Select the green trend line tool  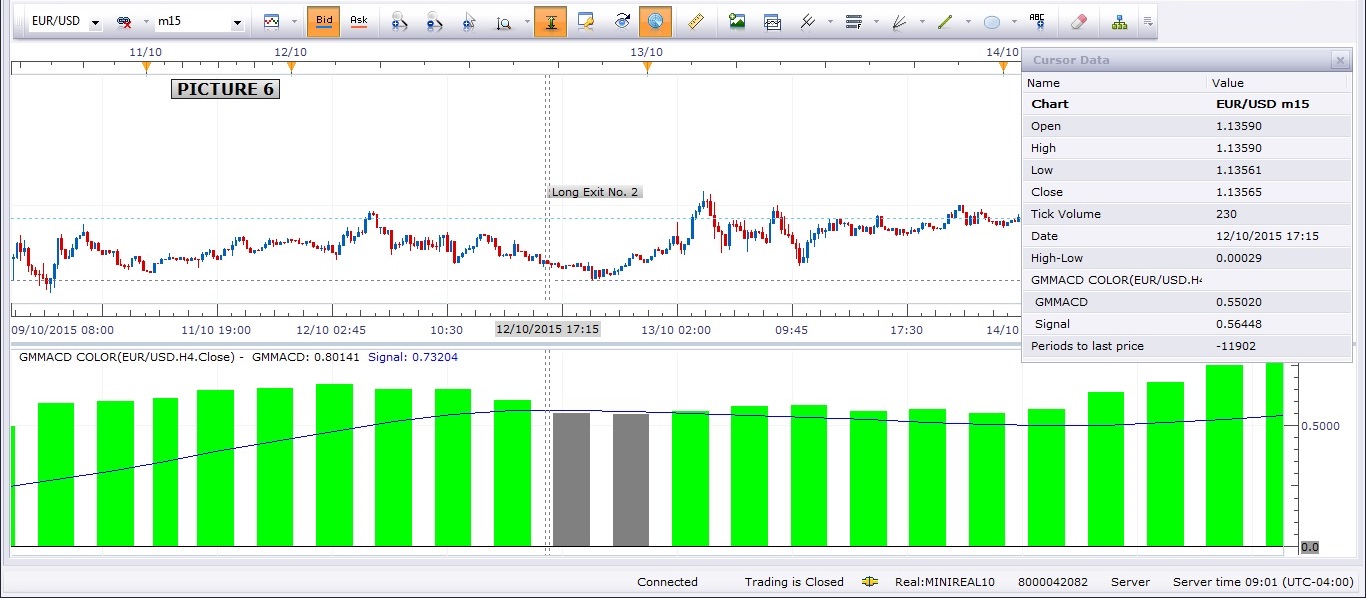pos(945,21)
